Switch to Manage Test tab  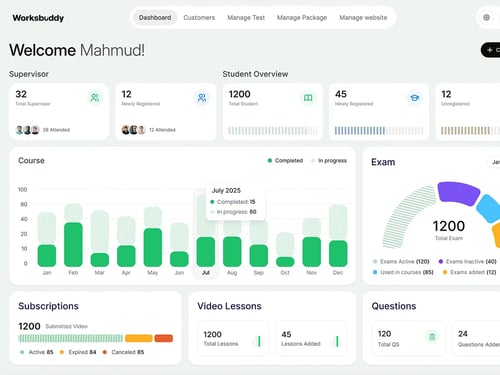point(246,18)
